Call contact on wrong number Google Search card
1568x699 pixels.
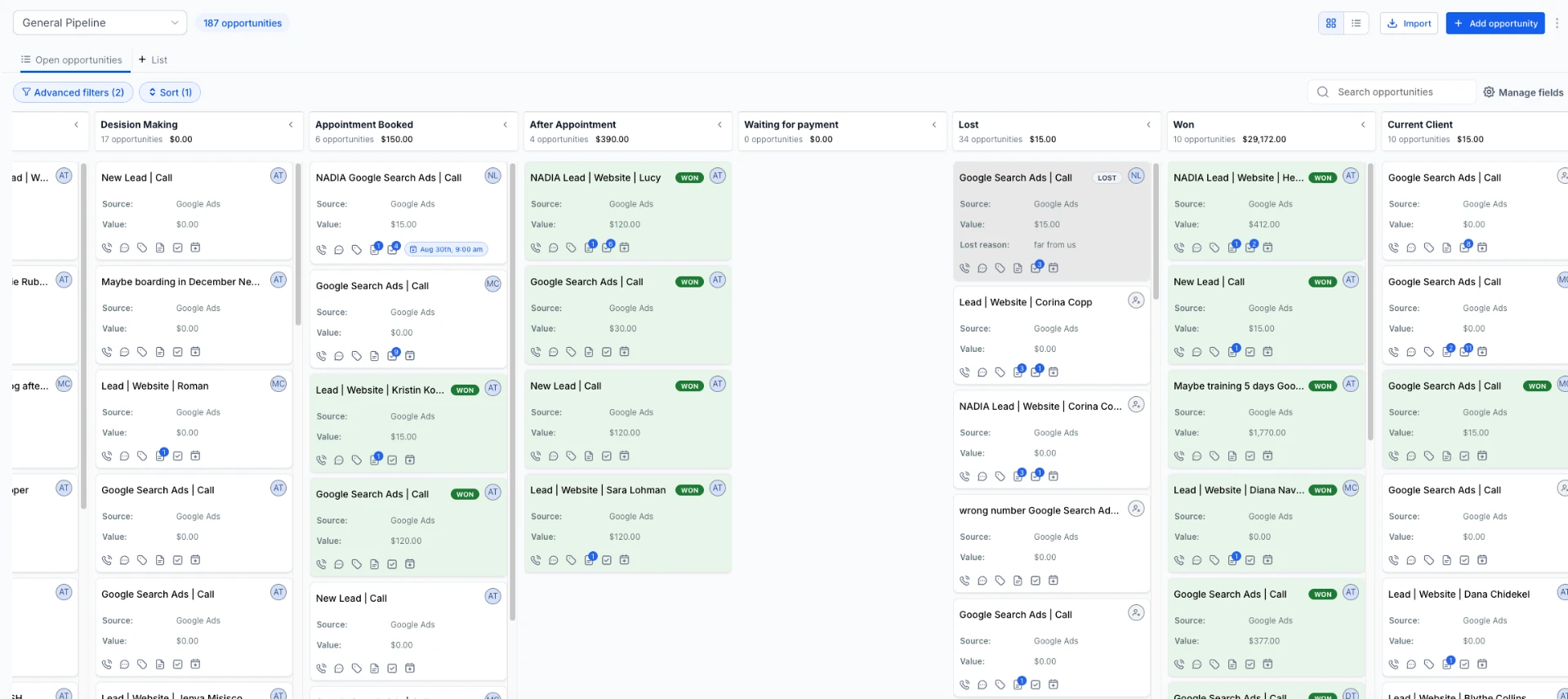point(964,581)
